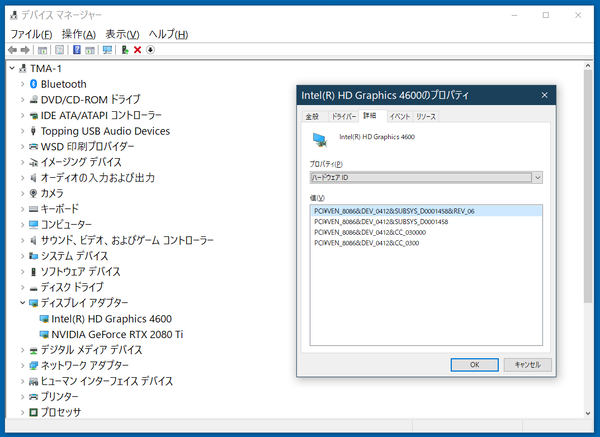Click the red X uninstall device icon
This screenshot has height=437, width=600.
[x=137, y=50]
